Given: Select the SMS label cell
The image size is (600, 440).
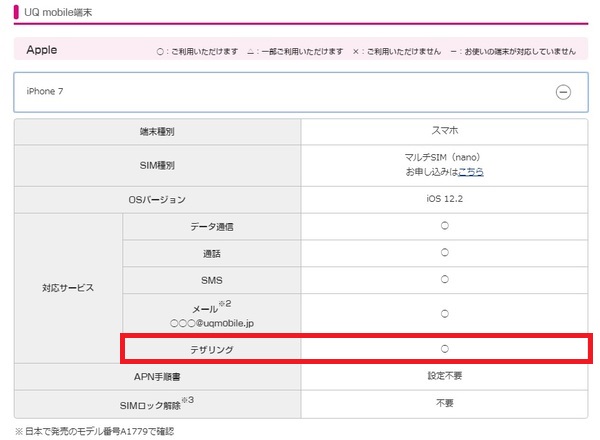Looking at the screenshot, I should click(212, 280).
